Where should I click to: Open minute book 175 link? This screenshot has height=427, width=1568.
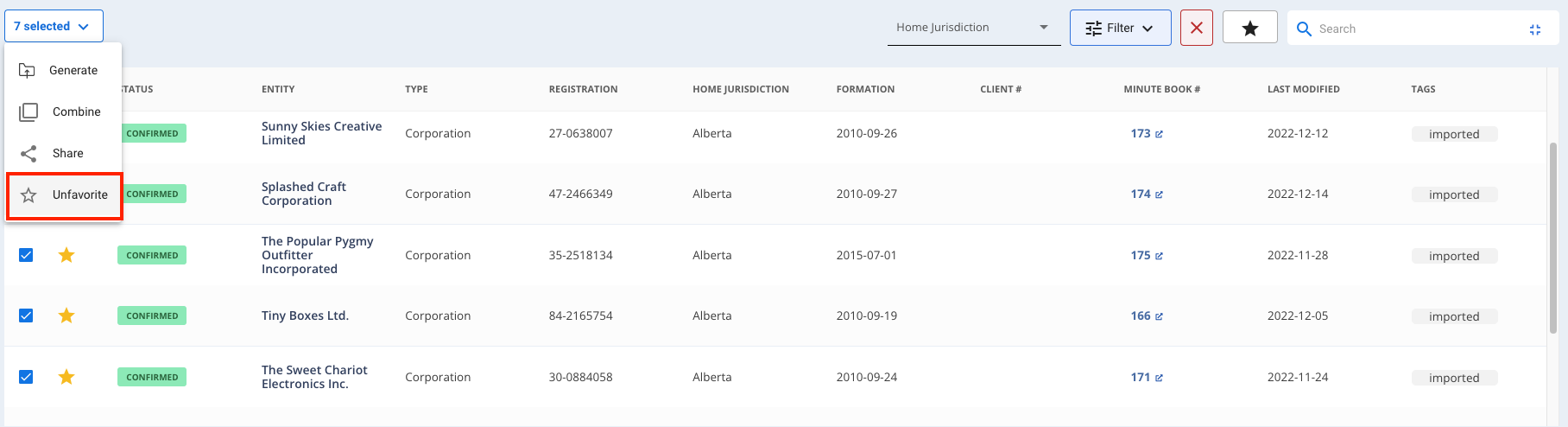click(1147, 256)
